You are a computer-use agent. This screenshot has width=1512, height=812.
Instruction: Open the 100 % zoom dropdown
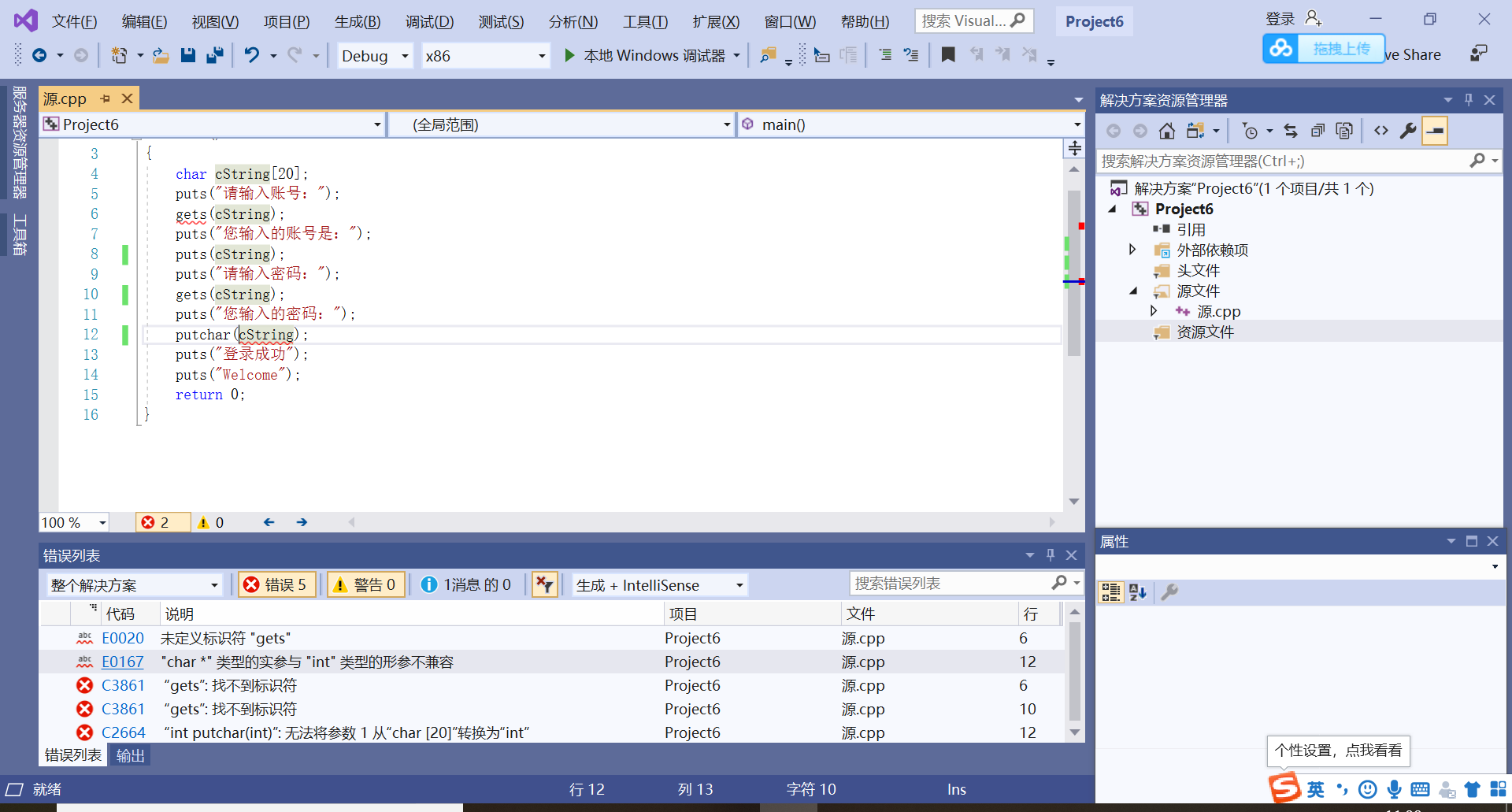74,522
